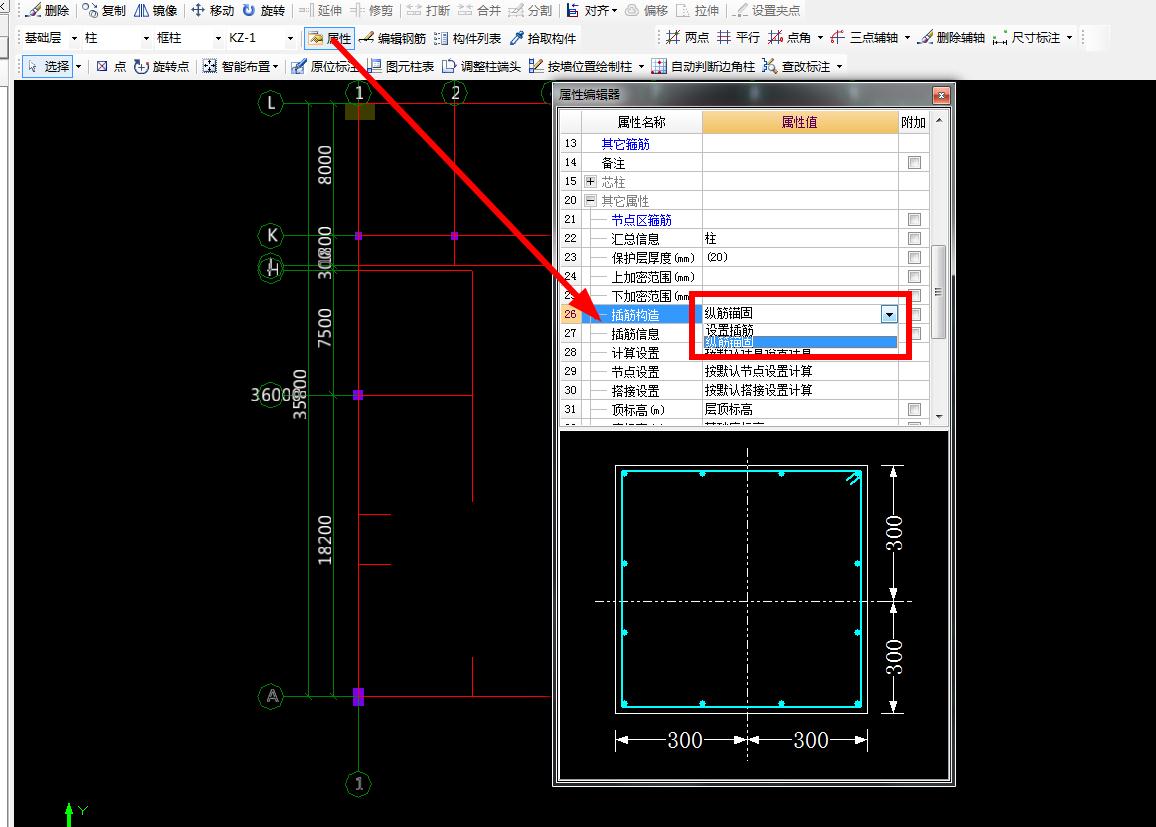Choose 纵筋锚固 option in dropdown list
The width and height of the screenshot is (1156, 827).
pos(800,342)
